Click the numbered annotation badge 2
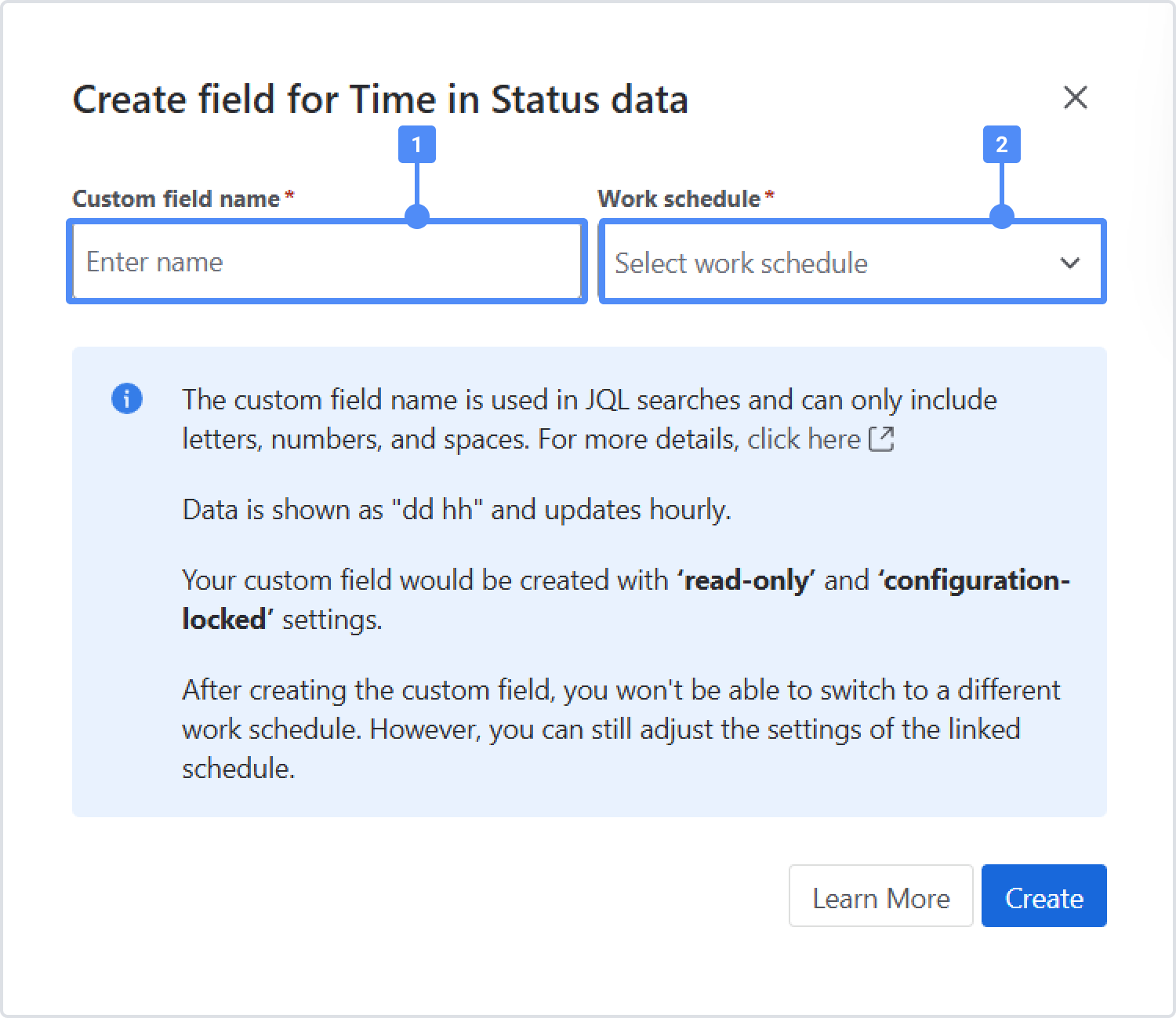This screenshot has height=1018, width=1176. coord(1001,144)
